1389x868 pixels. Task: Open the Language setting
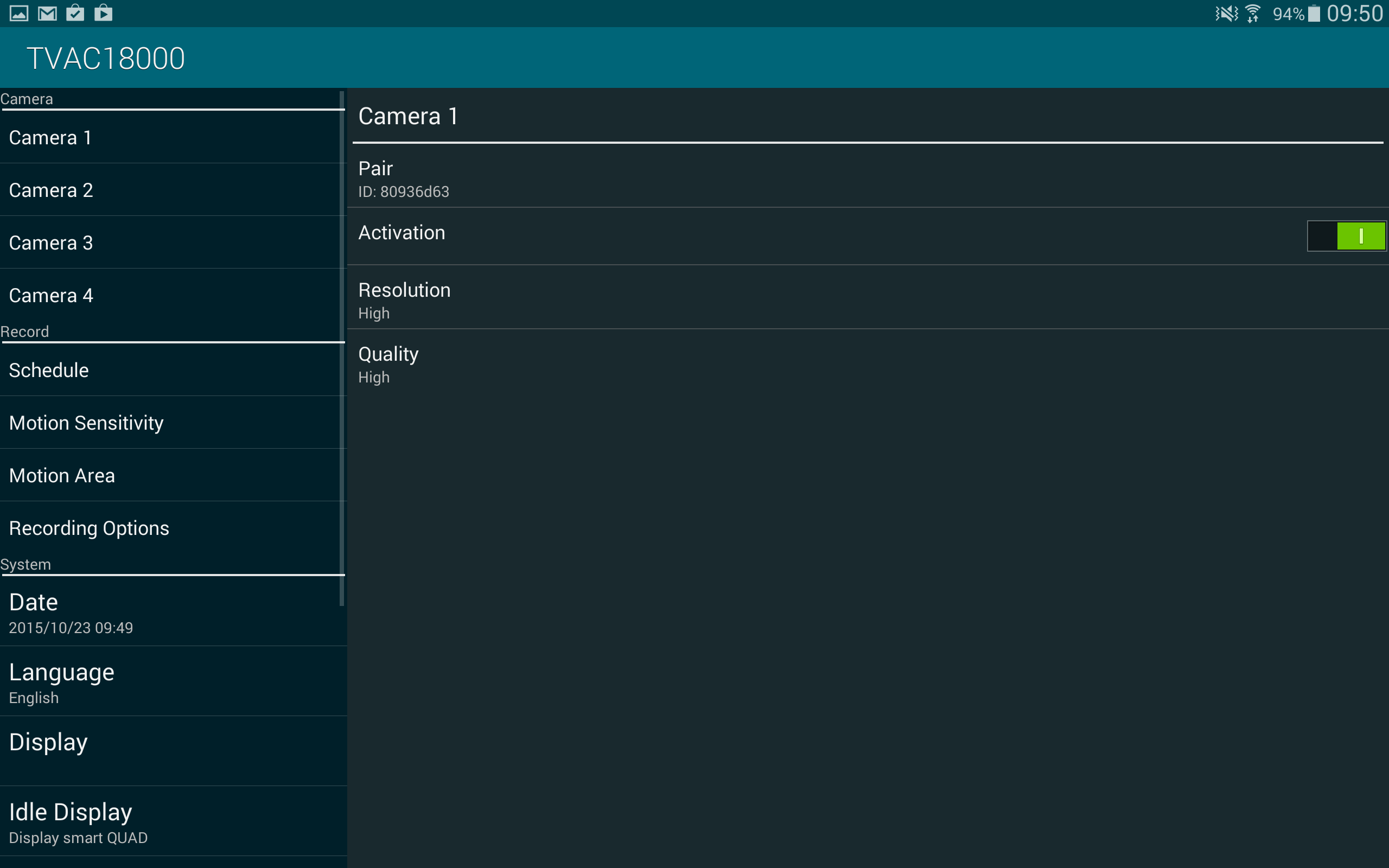click(173, 681)
